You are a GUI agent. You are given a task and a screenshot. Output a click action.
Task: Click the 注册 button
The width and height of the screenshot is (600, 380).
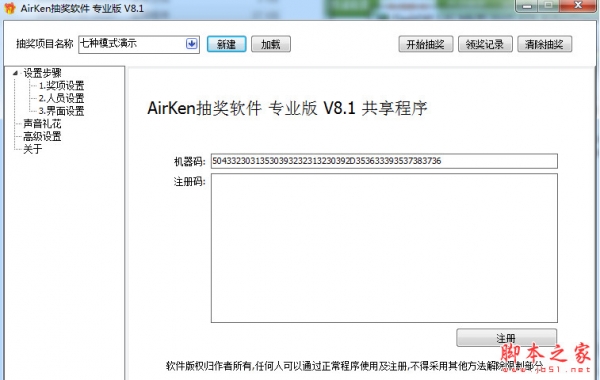(506, 338)
